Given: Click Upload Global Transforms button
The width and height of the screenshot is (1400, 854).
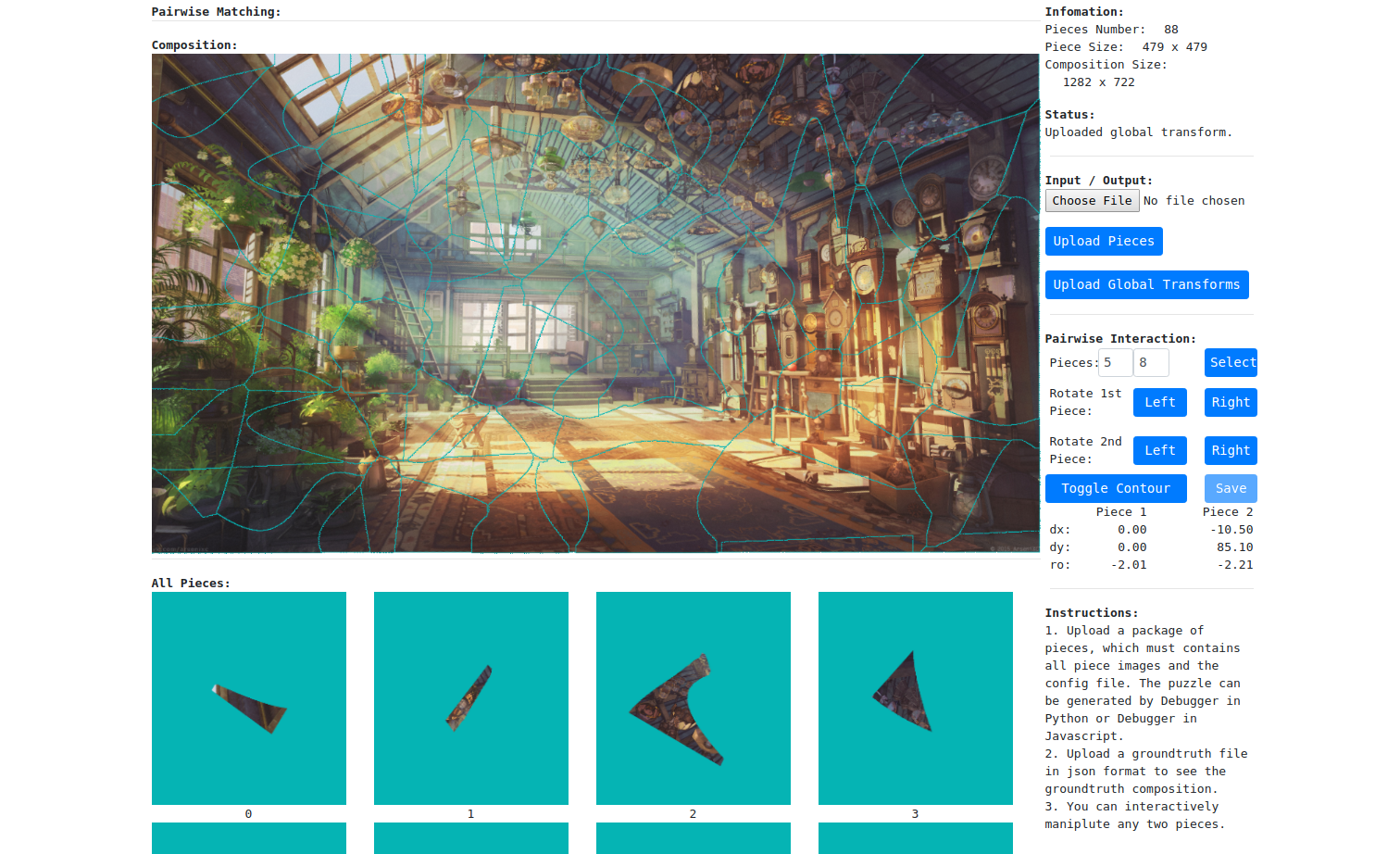Looking at the screenshot, I should (1146, 284).
